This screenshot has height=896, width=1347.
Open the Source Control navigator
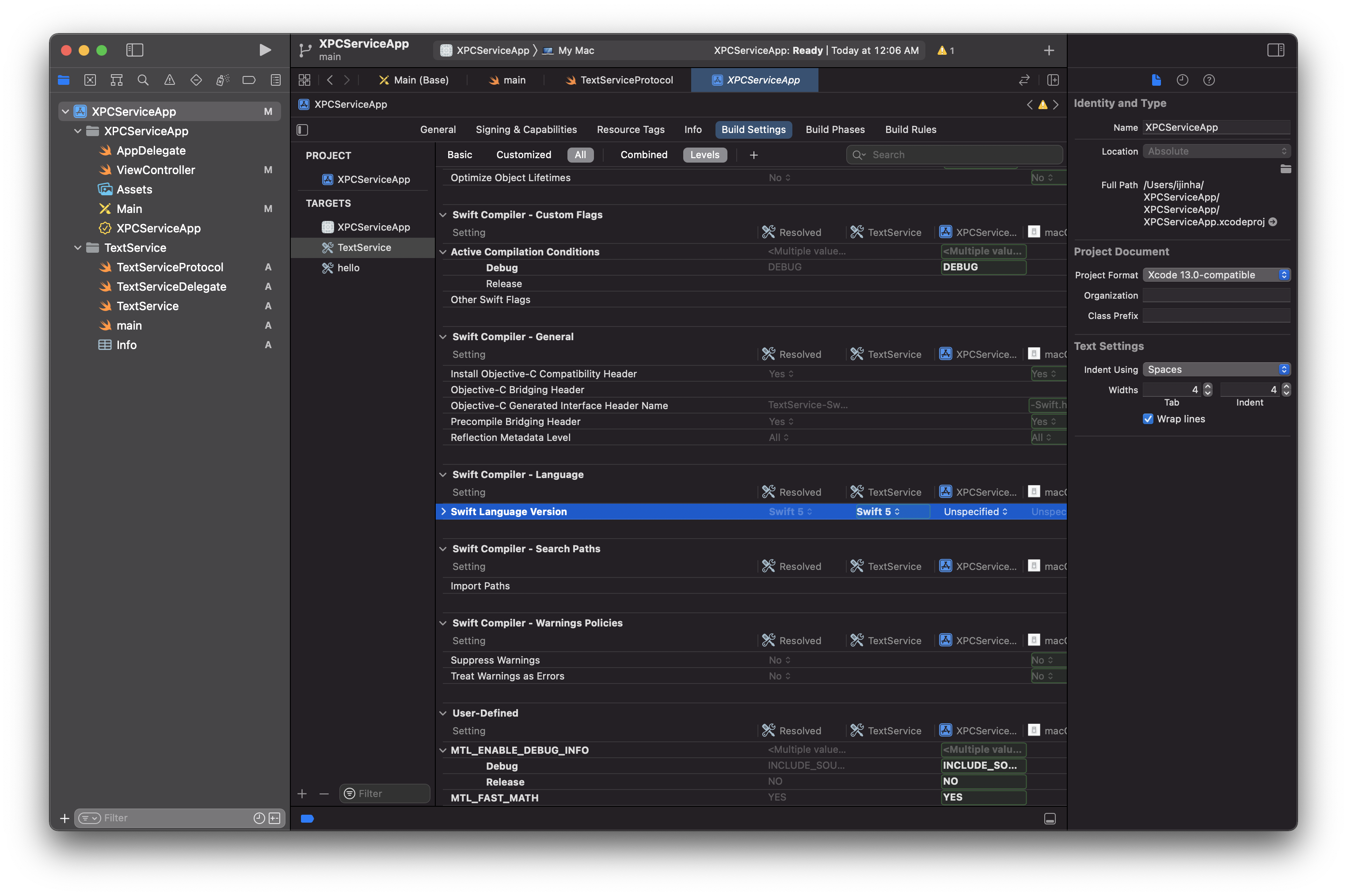90,80
